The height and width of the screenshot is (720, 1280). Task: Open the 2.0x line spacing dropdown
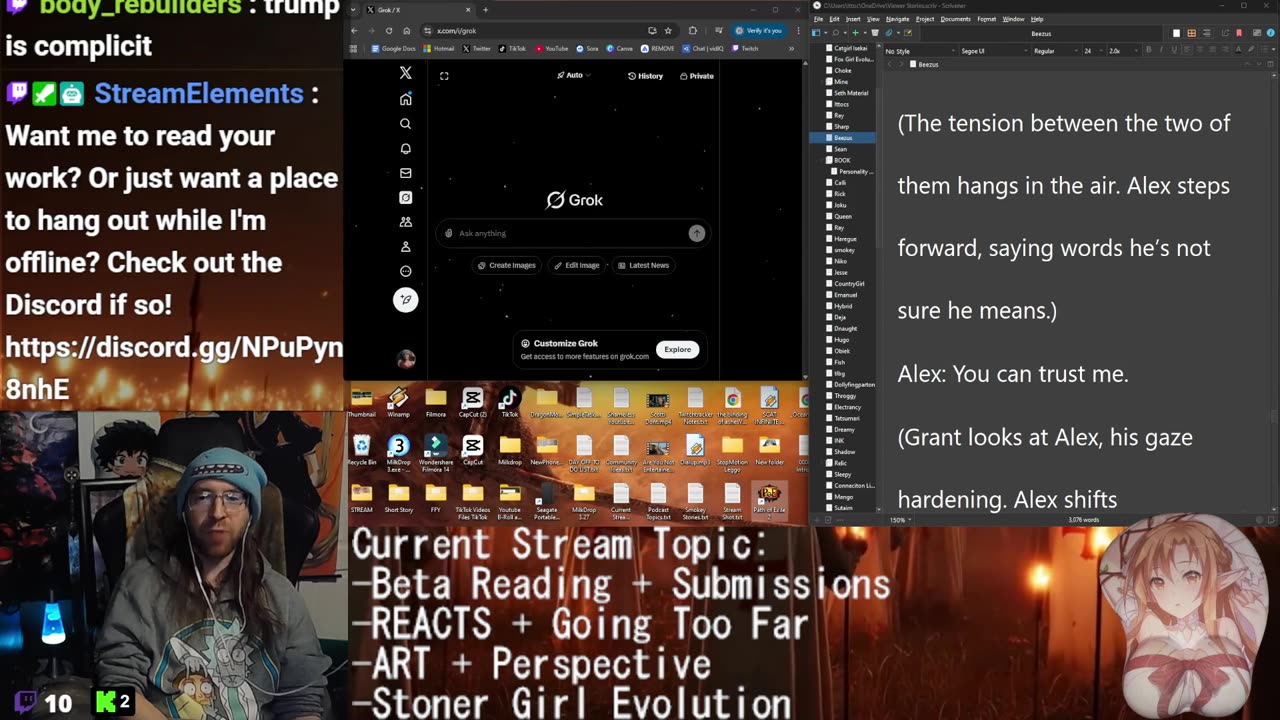1123,51
